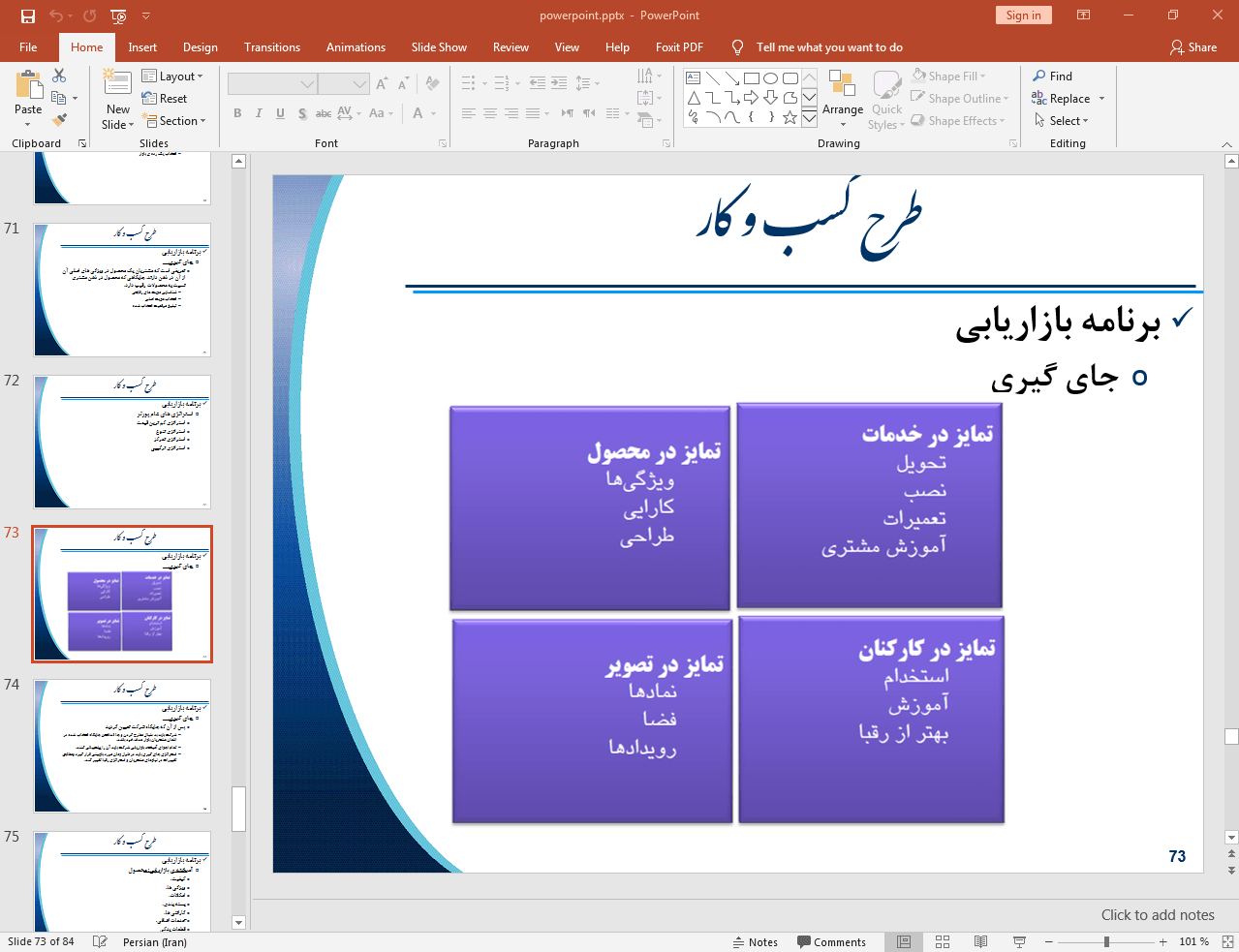Toggle the Notes pane in the status bar
This screenshot has height=952, width=1239.
click(756, 941)
